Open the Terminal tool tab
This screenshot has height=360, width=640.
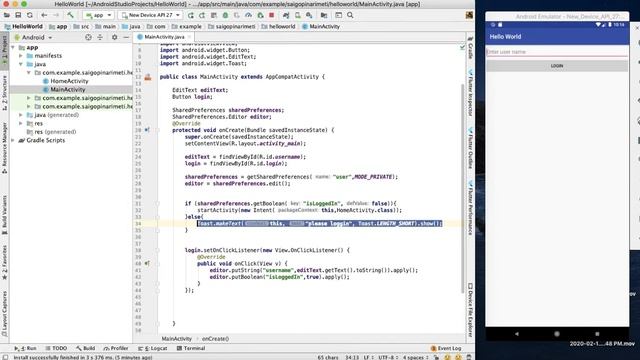click(191, 348)
